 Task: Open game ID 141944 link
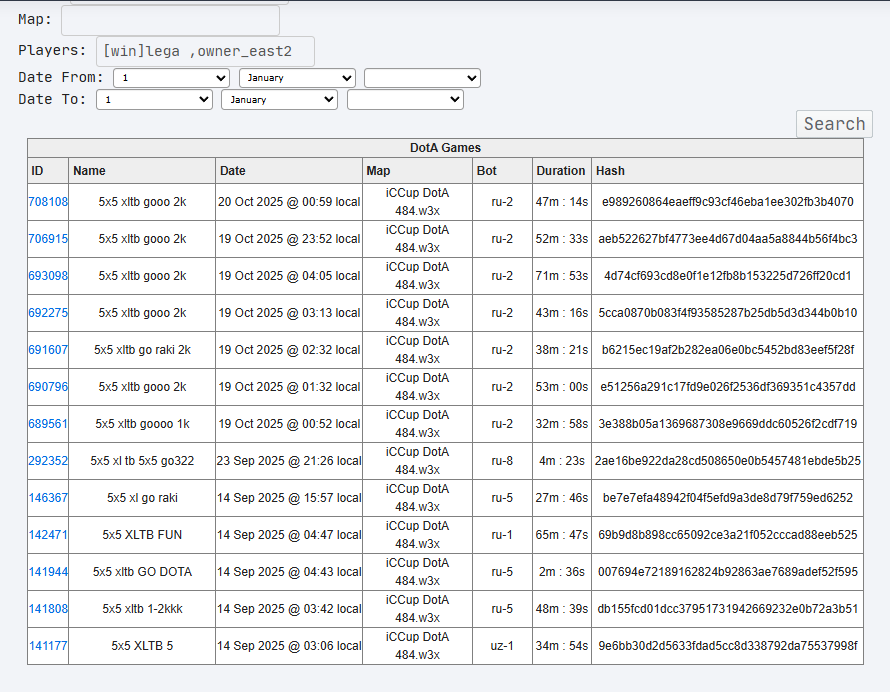coord(48,572)
